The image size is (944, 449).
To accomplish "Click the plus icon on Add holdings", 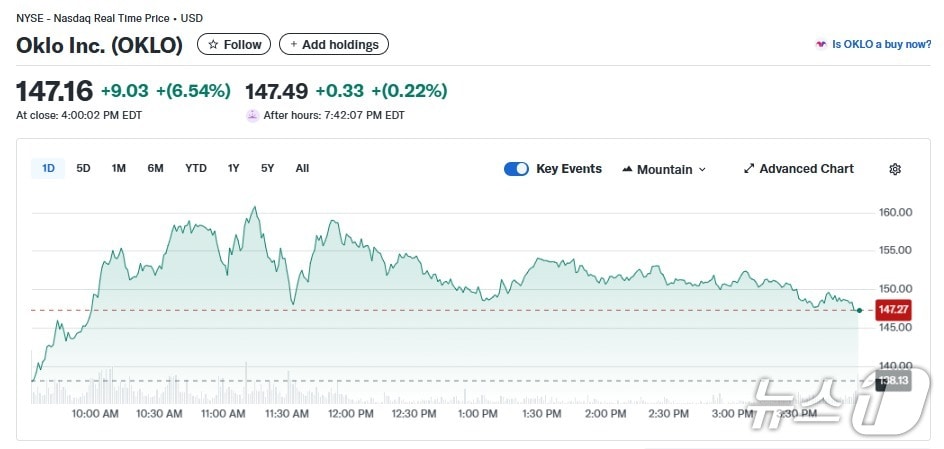I will tap(293, 44).
